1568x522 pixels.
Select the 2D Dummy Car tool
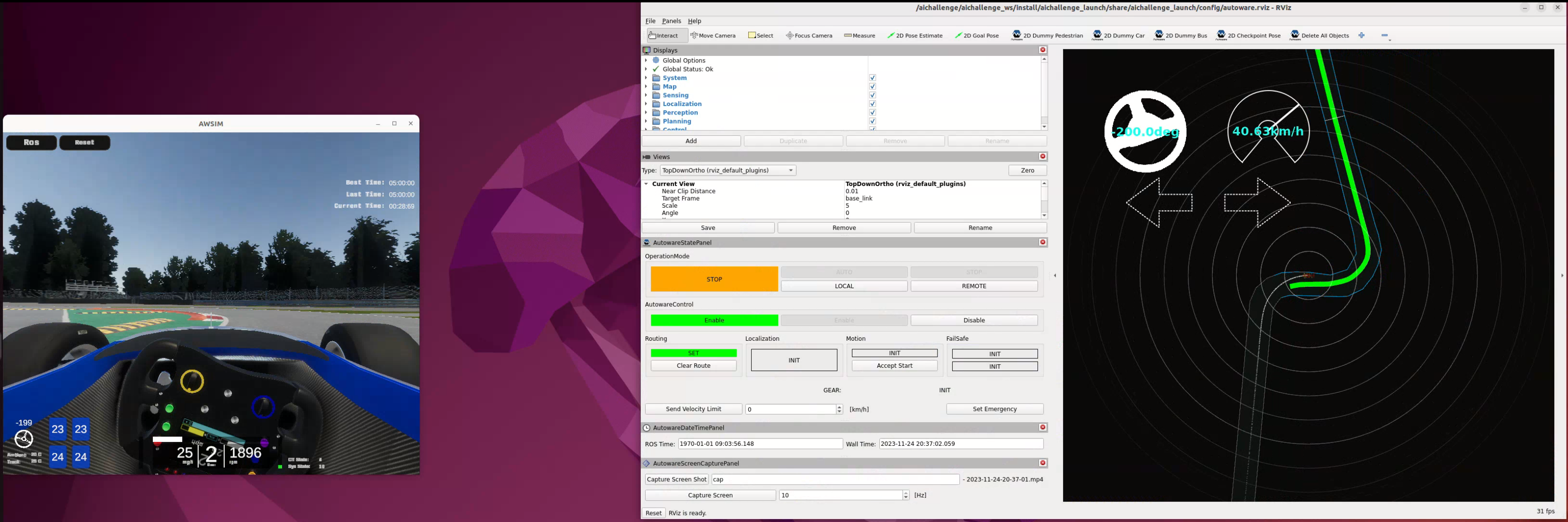(x=1119, y=35)
